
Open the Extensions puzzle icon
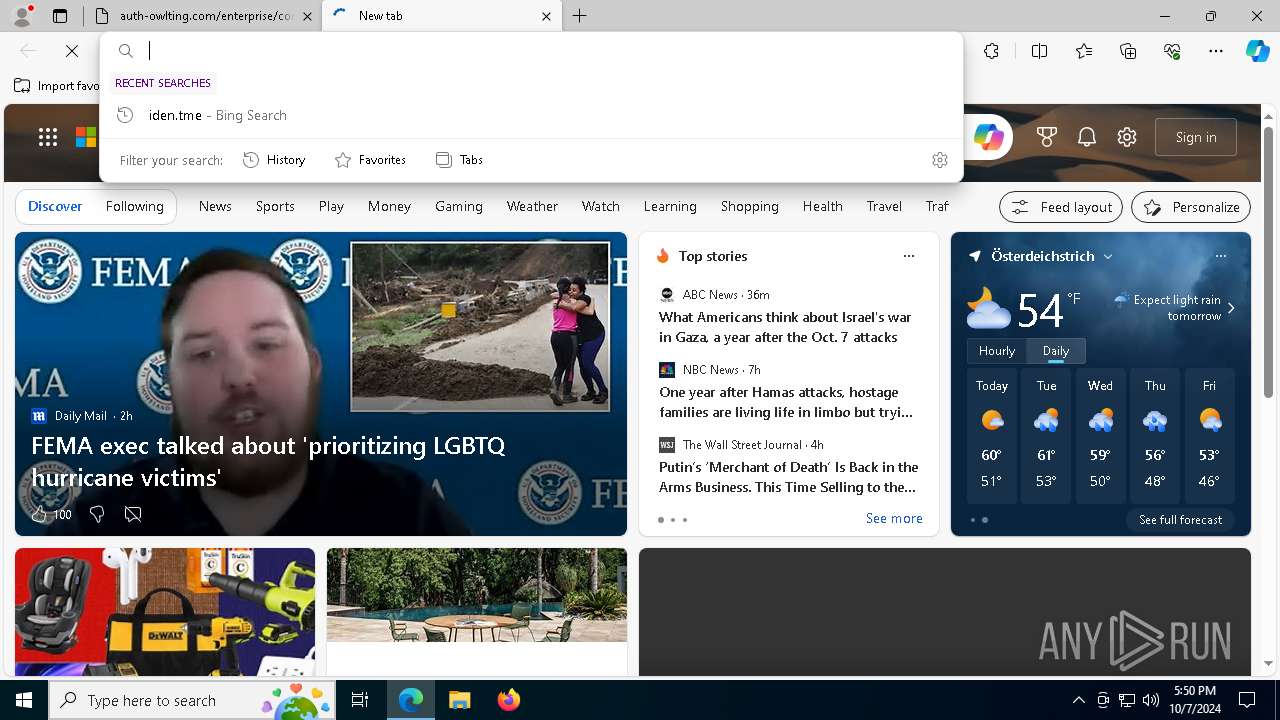pos(991,51)
